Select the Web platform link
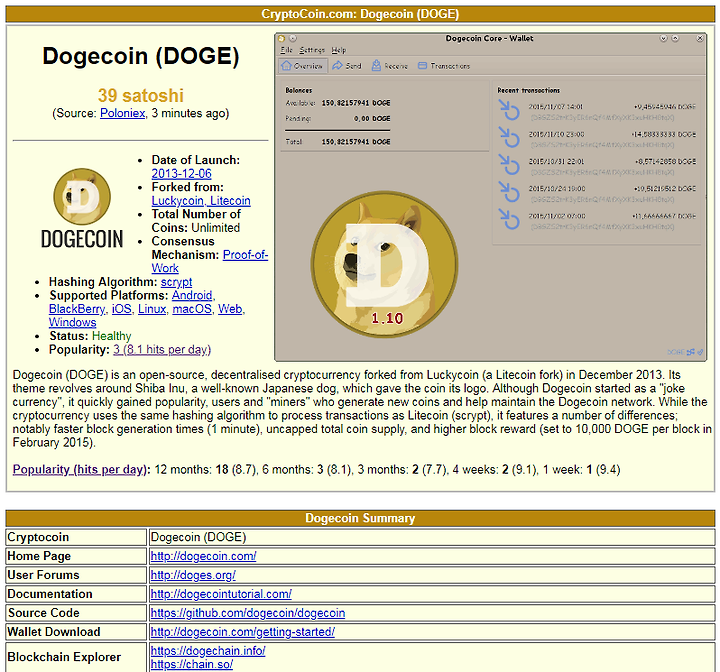Screen dimensions: 720x672 230,309
